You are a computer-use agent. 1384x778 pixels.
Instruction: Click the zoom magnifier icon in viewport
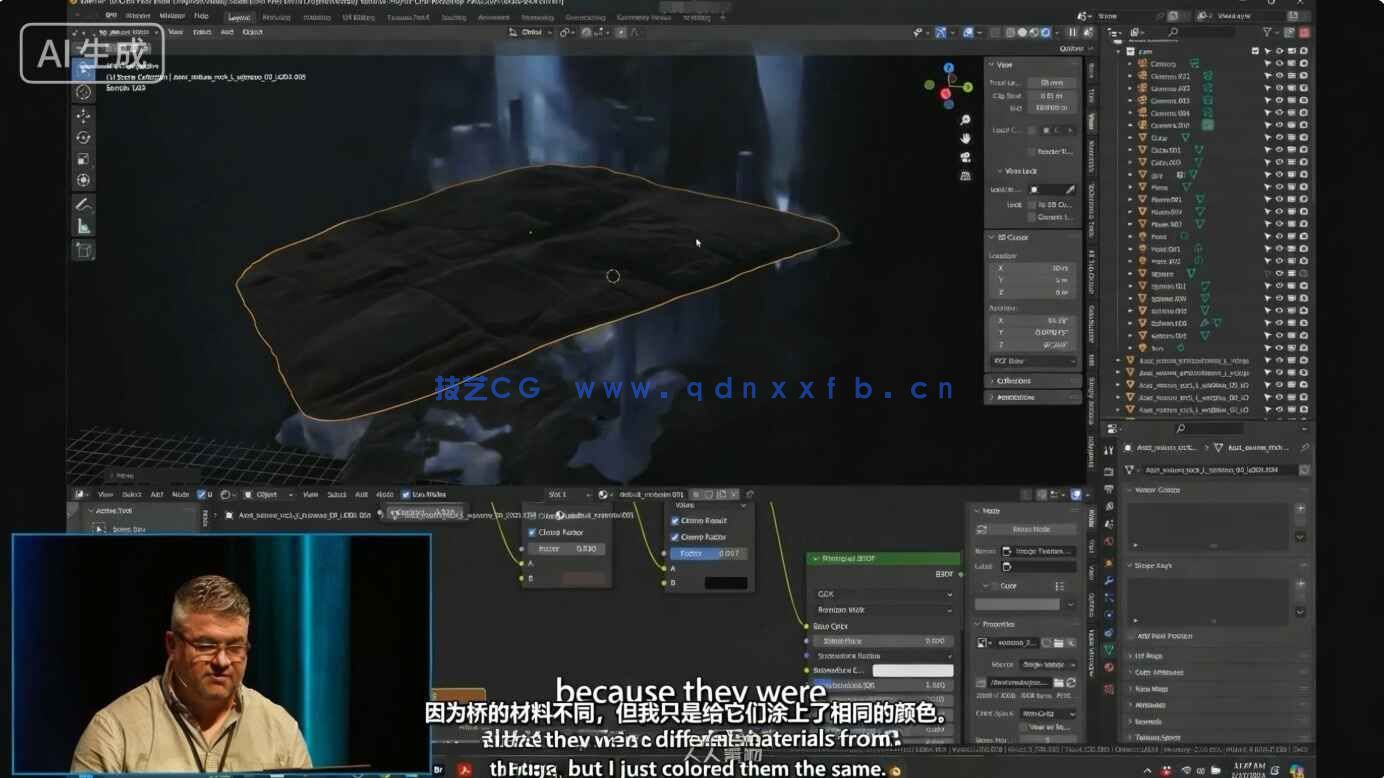pyautogui.click(x=965, y=120)
